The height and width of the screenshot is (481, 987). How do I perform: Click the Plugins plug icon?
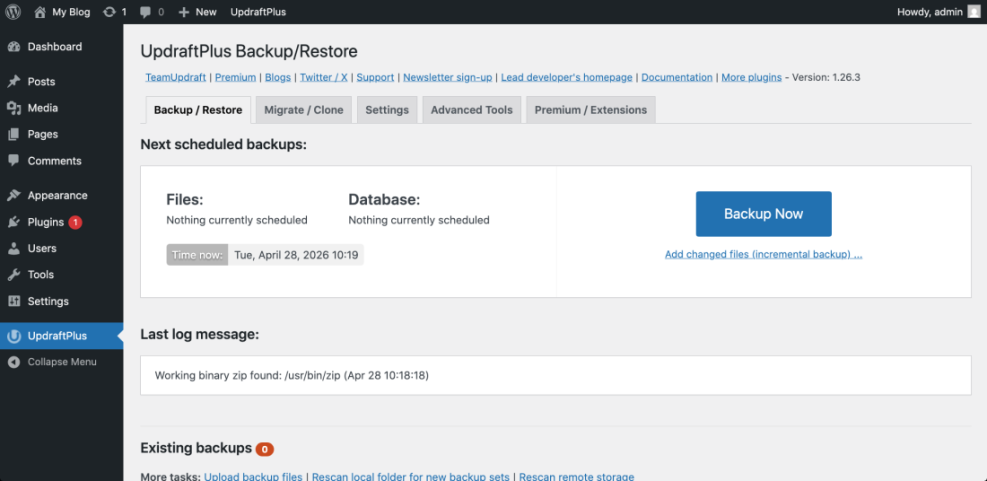(14, 222)
